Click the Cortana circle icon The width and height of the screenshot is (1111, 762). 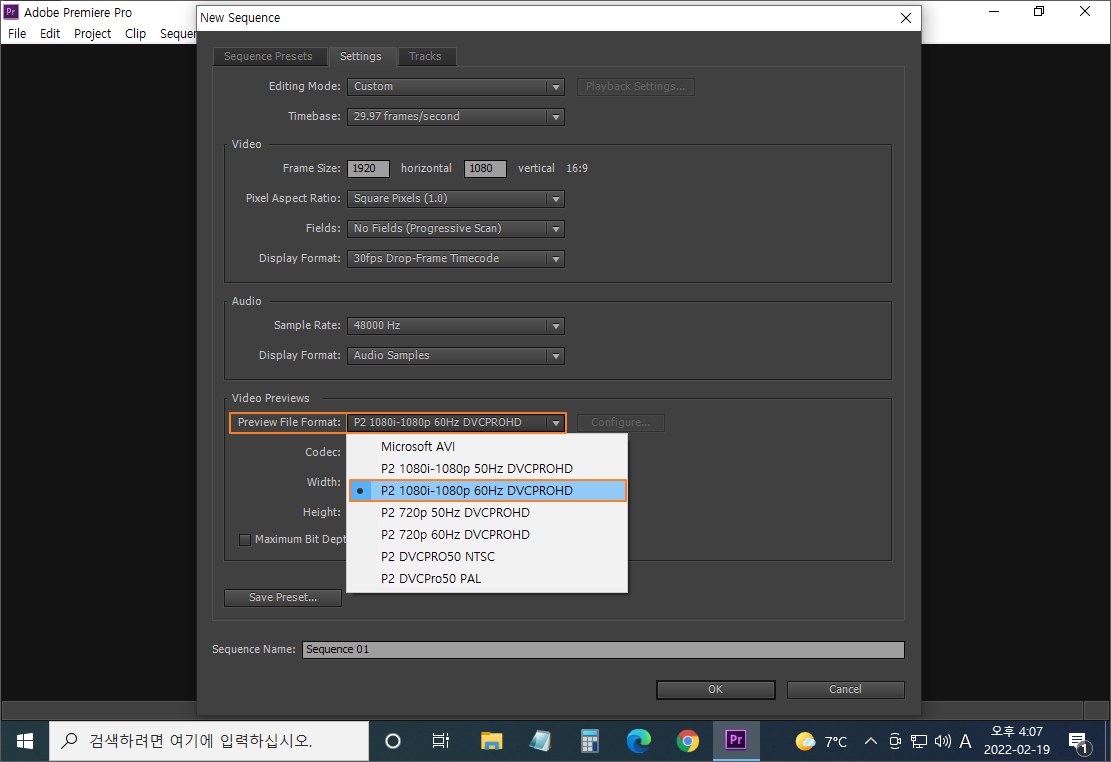pos(393,741)
